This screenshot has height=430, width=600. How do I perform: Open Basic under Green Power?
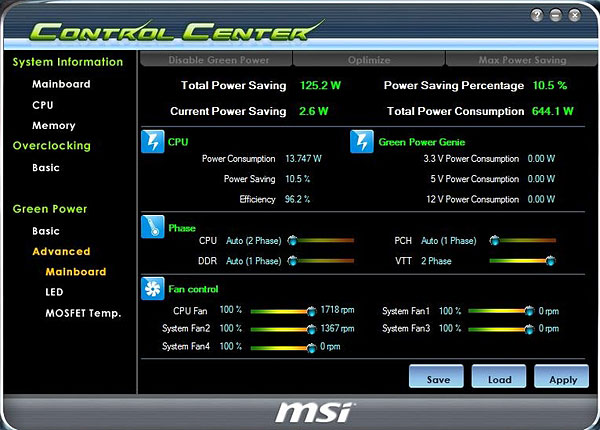[46, 231]
